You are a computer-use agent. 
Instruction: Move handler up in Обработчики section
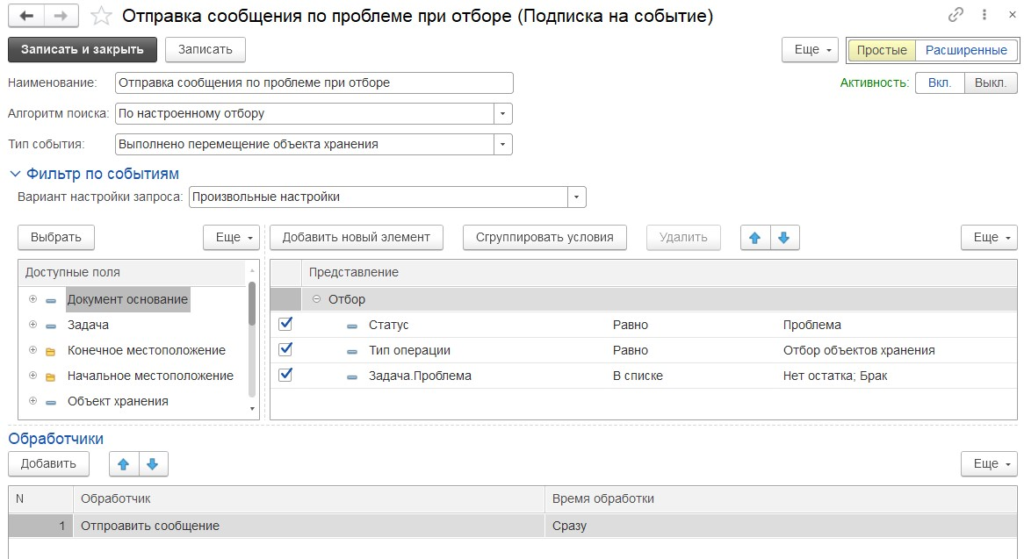[x=125, y=464]
